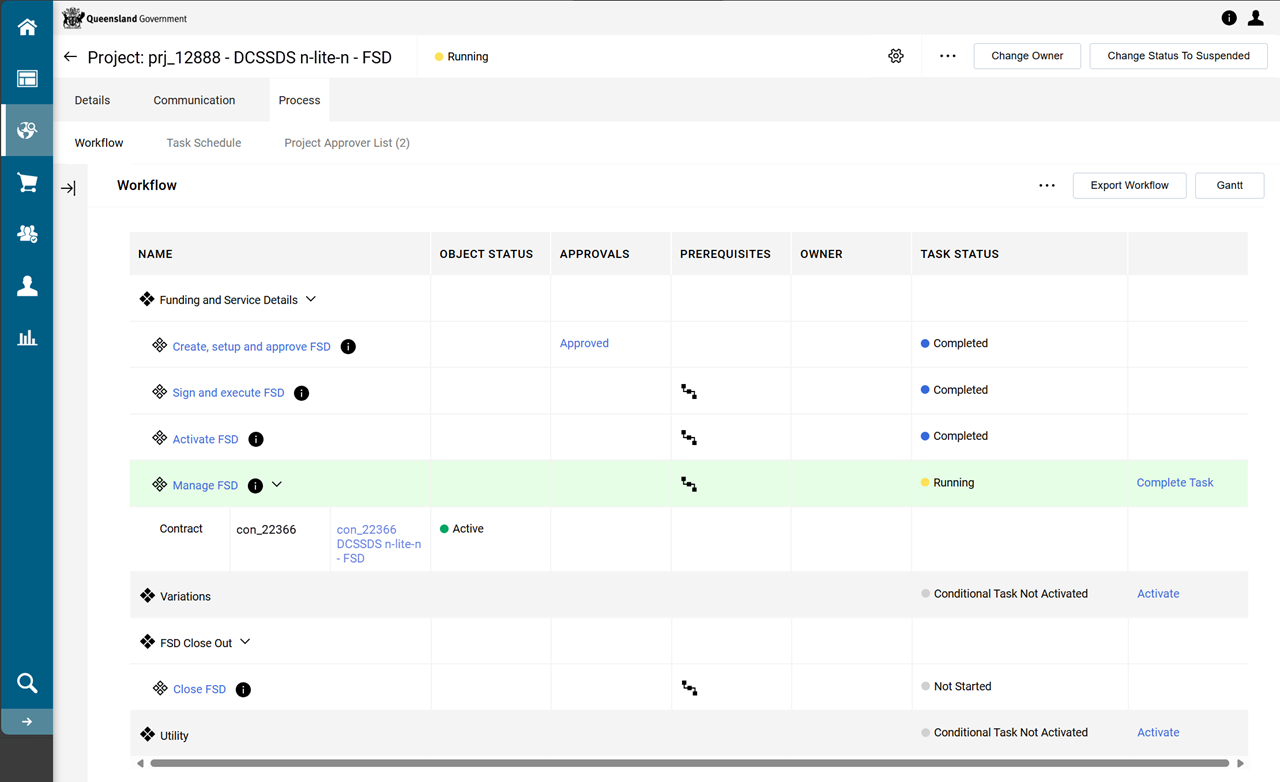Click the search magnifier in sidebar
This screenshot has height=782, width=1280.
pos(27,683)
